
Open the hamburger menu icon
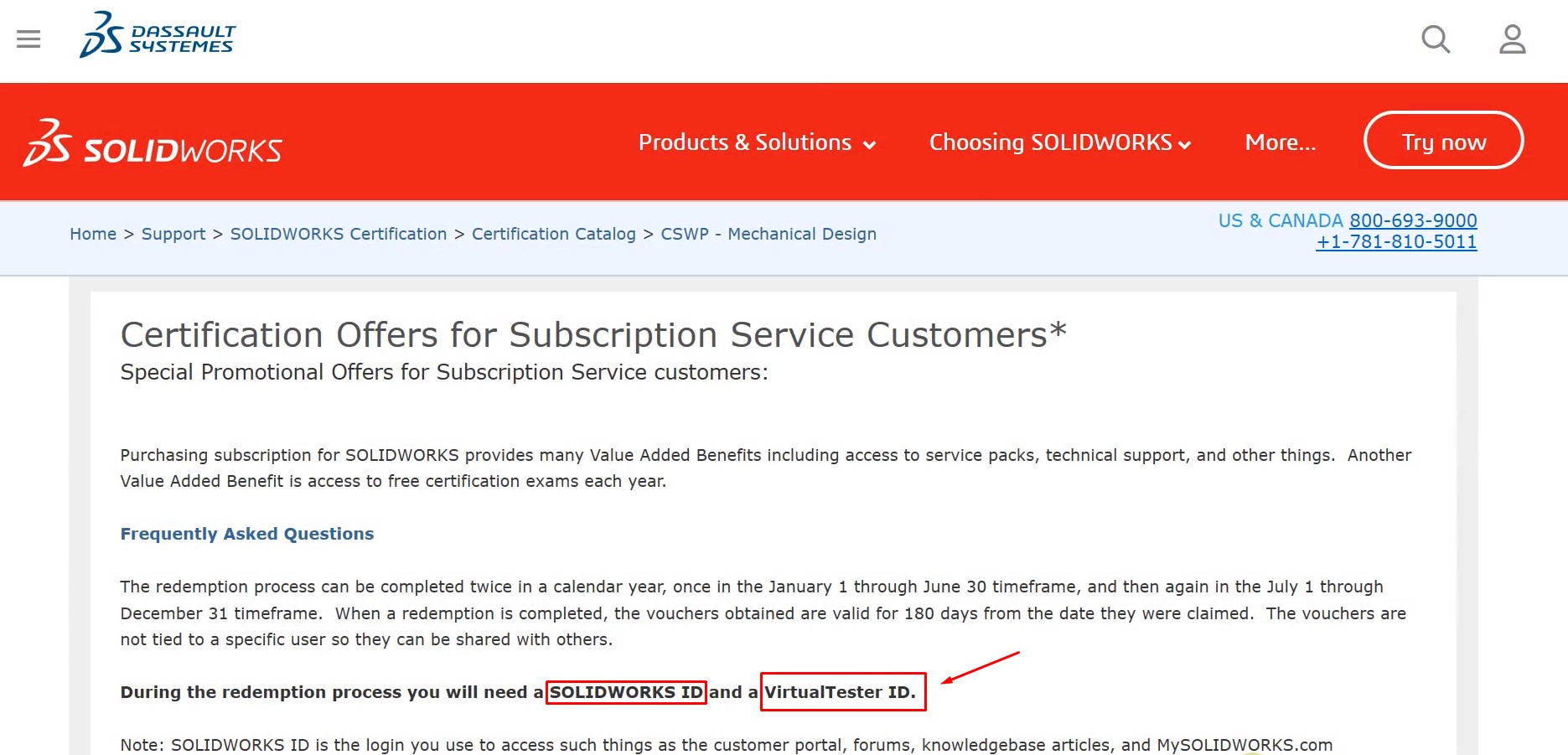coord(28,39)
